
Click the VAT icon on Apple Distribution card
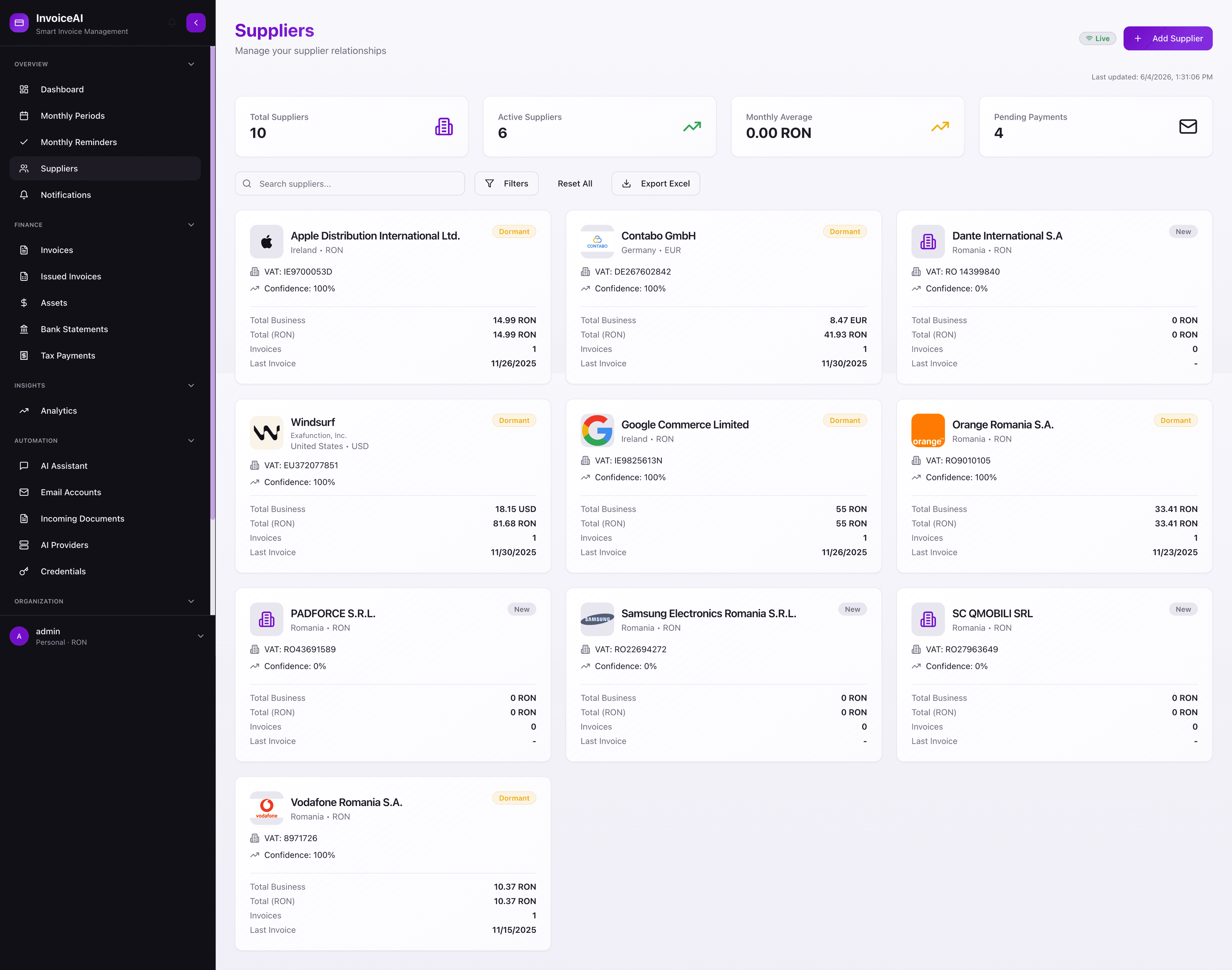pos(255,272)
